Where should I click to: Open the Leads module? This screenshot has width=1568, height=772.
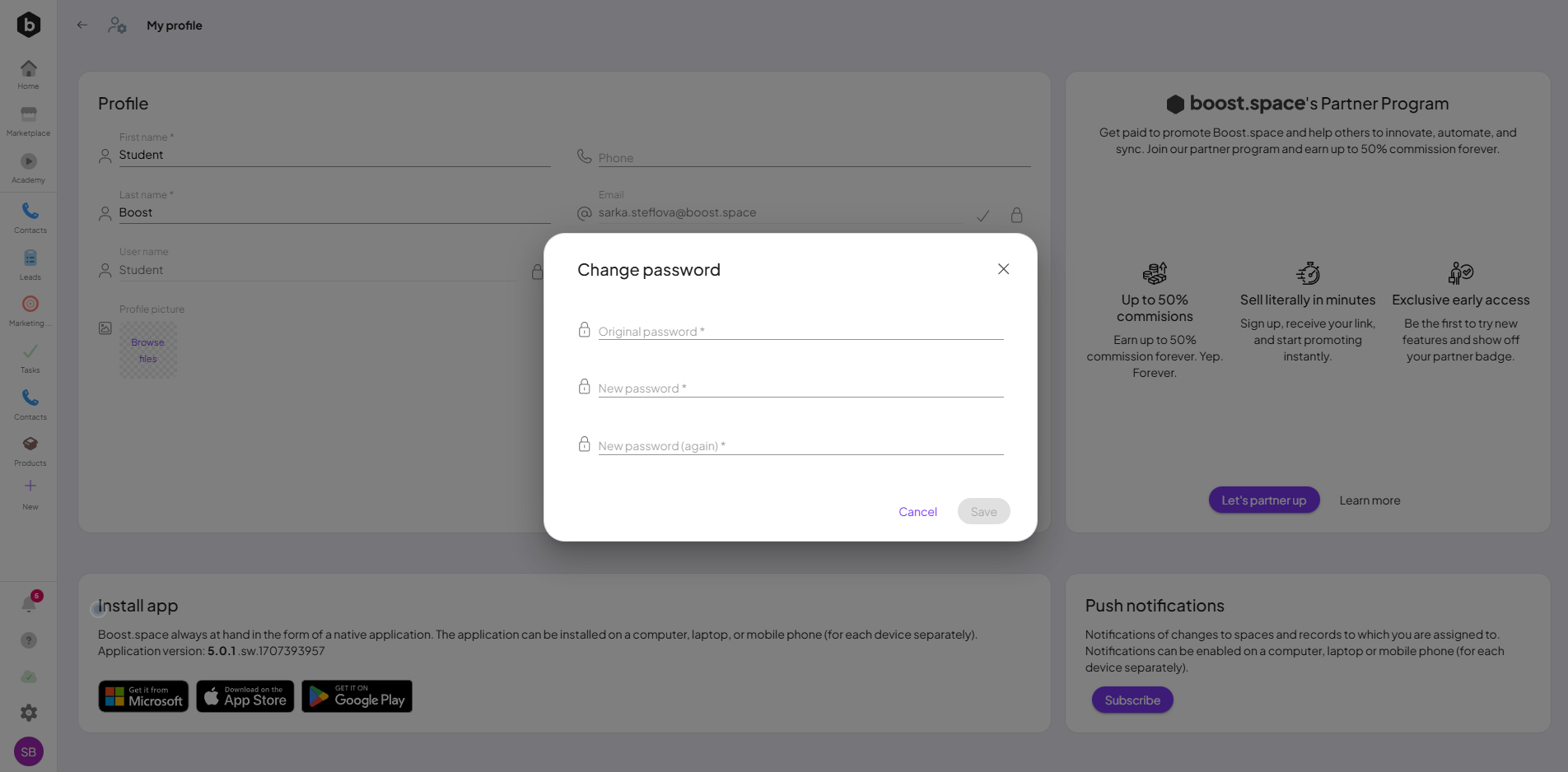[x=30, y=263]
